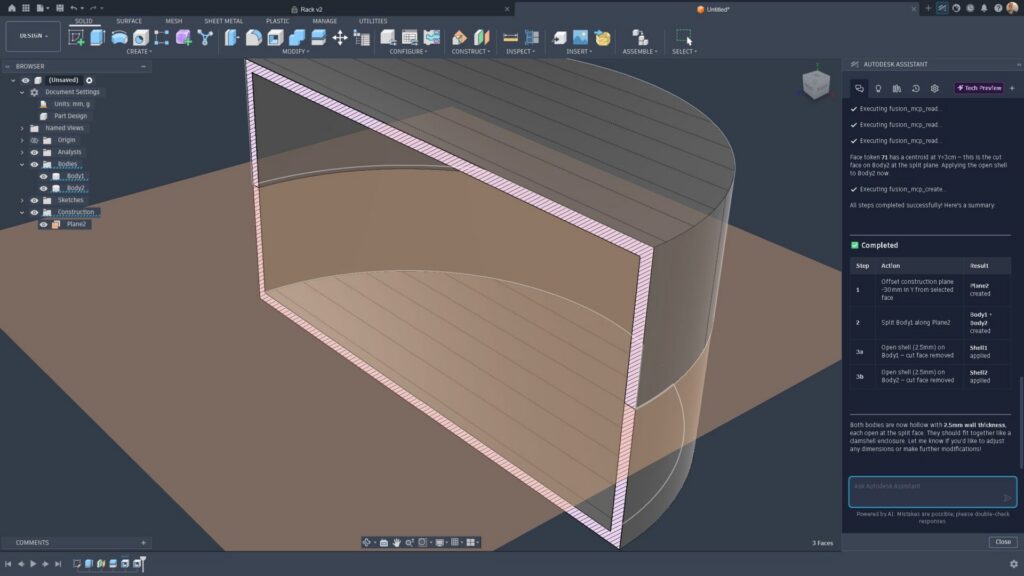The height and width of the screenshot is (576, 1024).
Task: Expand the Named Views folder
Action: [x=22, y=128]
